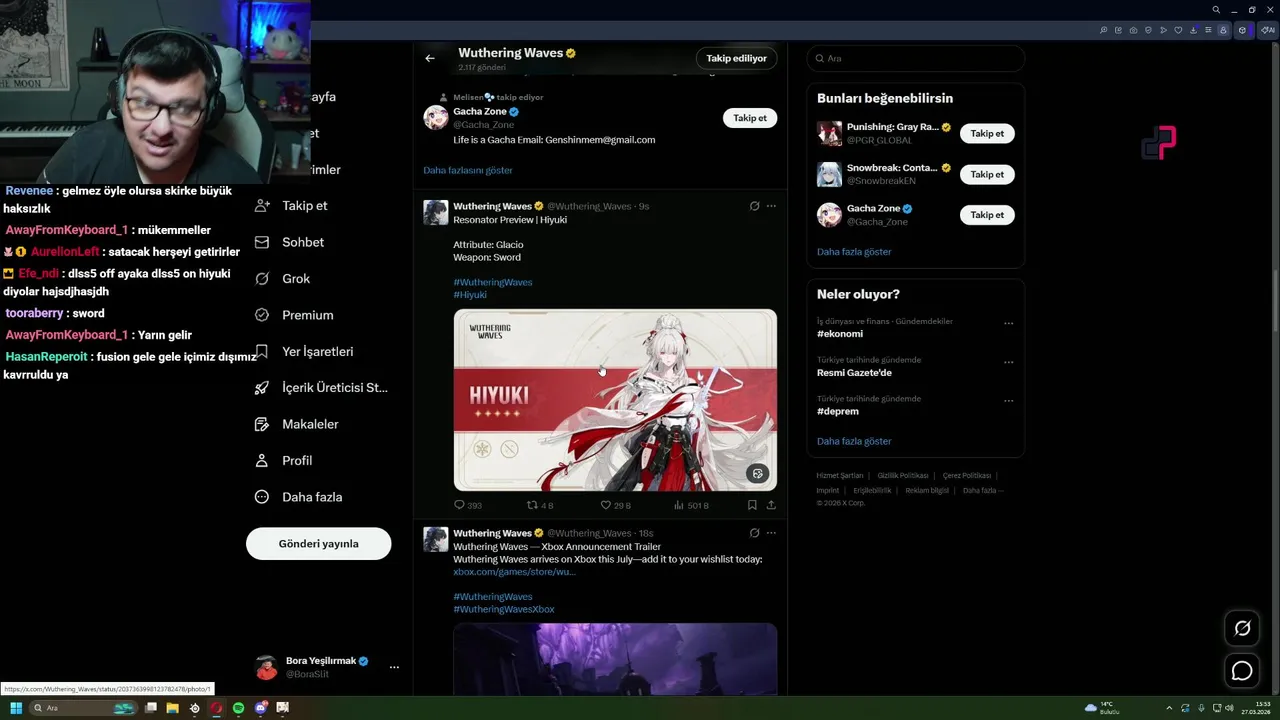
Task: Click the Ara search field on X
Action: (916, 58)
